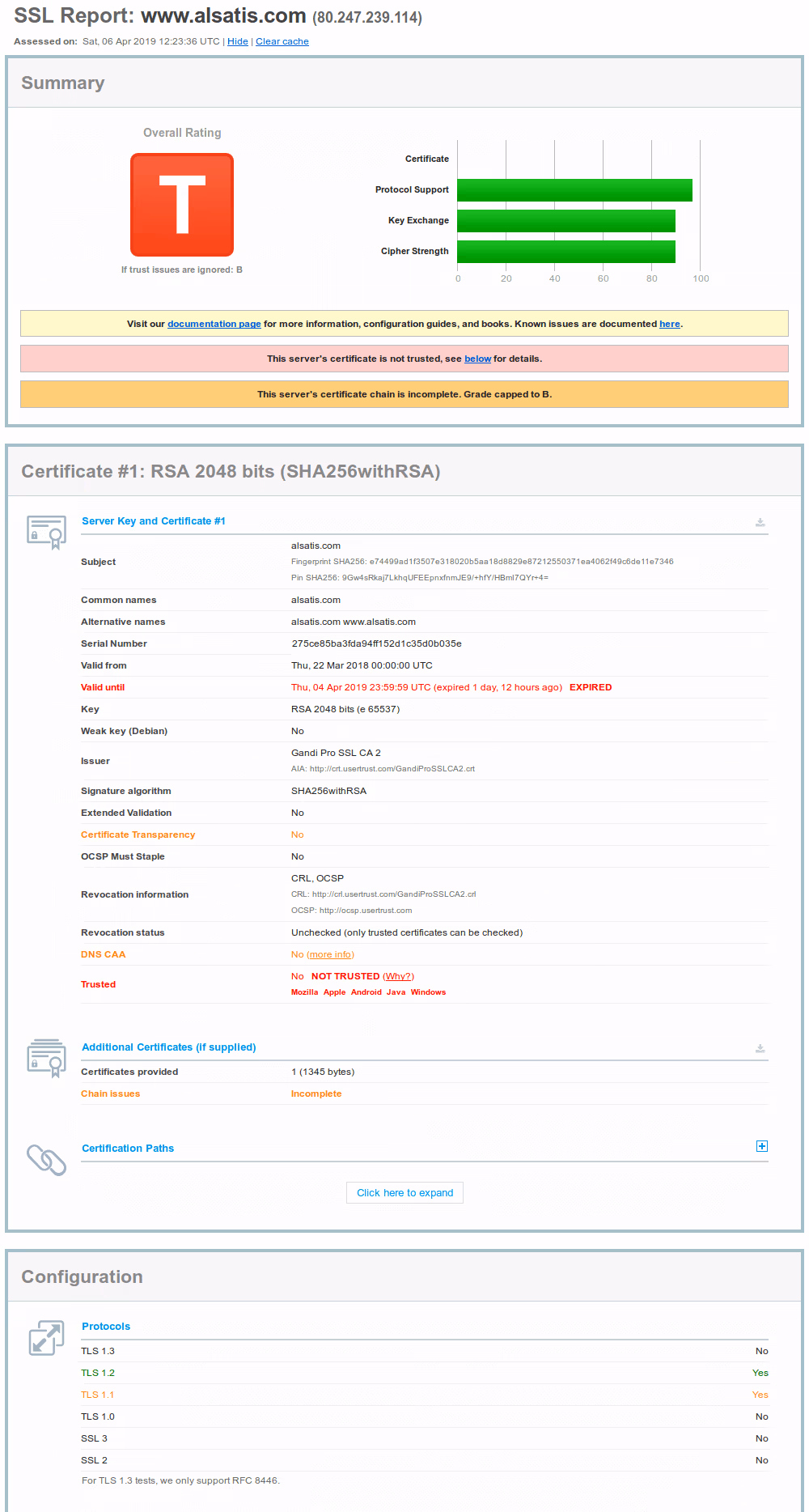Click the stacked certificates icon beside Additional Certificates
809x1512 pixels.
46,1058
